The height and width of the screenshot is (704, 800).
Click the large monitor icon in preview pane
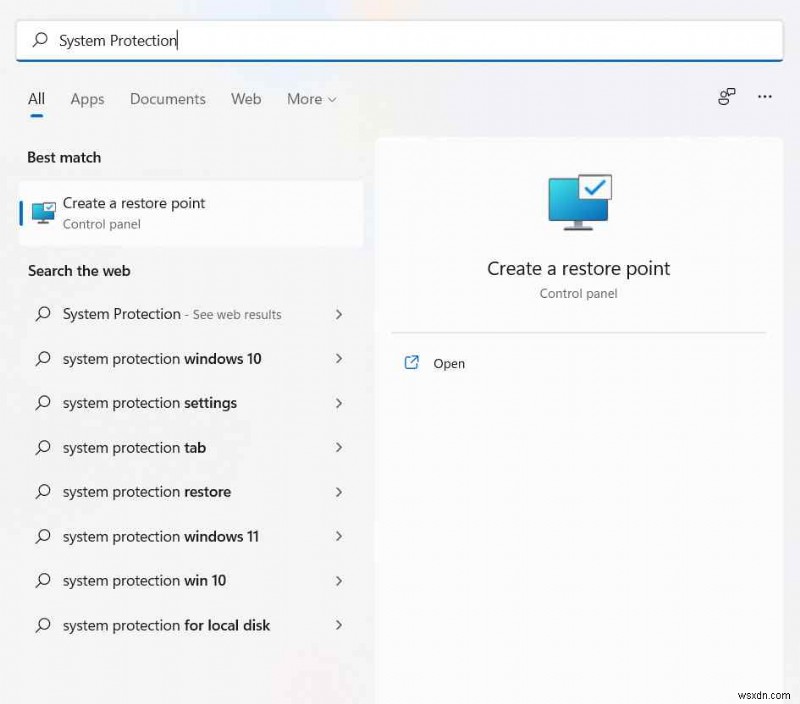coord(578,200)
